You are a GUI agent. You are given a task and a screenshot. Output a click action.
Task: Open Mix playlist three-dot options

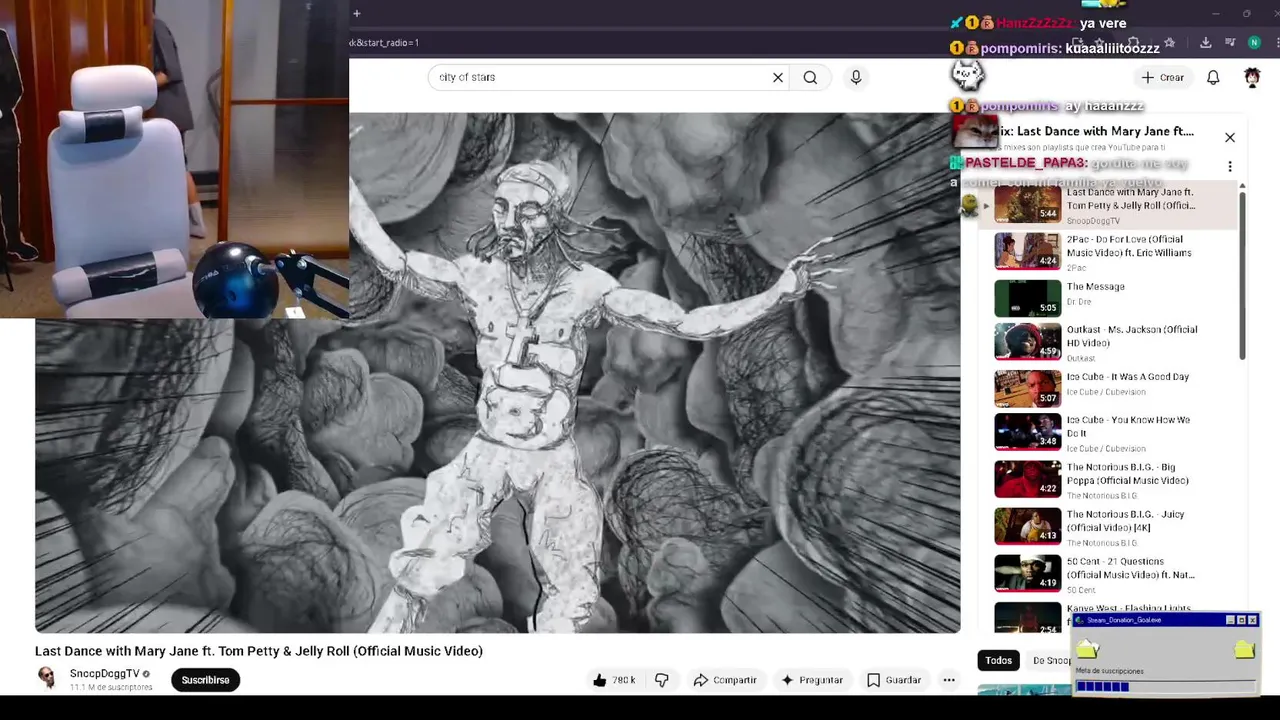pos(1230,166)
